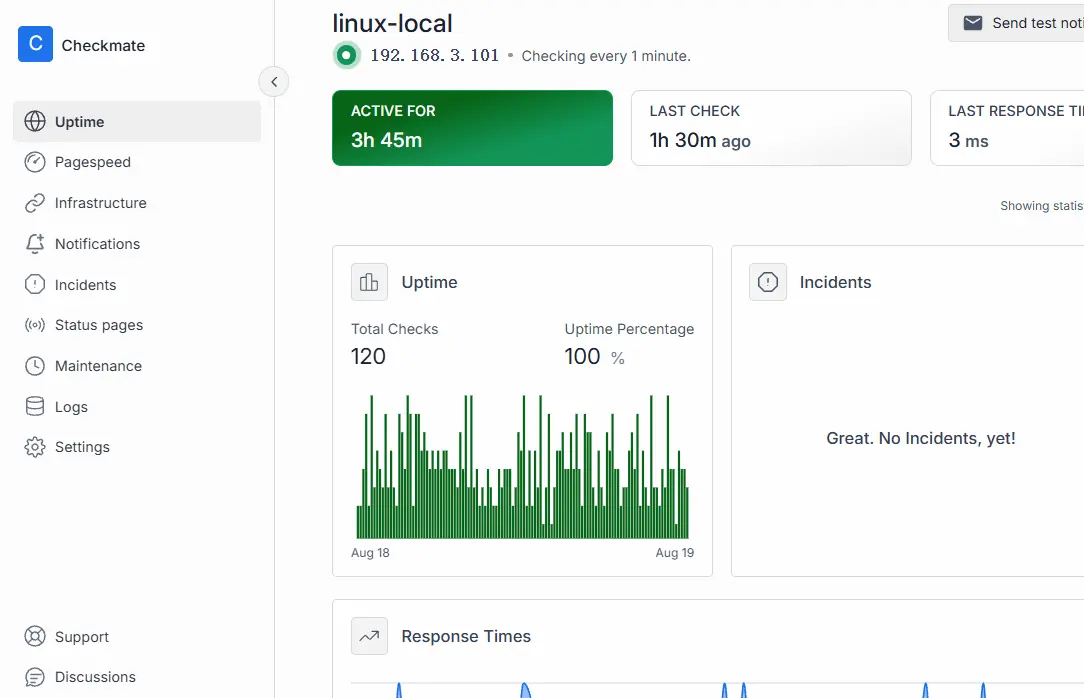Go to Discussions
The height and width of the screenshot is (698, 1084).
[94, 677]
